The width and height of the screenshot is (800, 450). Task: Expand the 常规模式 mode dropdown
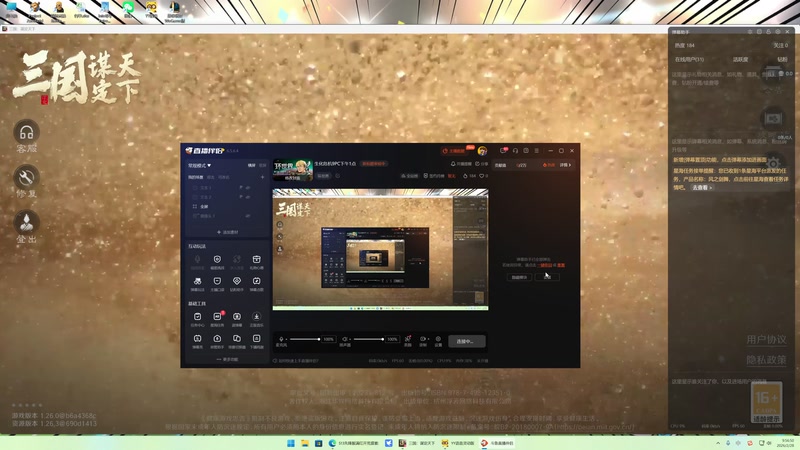point(199,165)
